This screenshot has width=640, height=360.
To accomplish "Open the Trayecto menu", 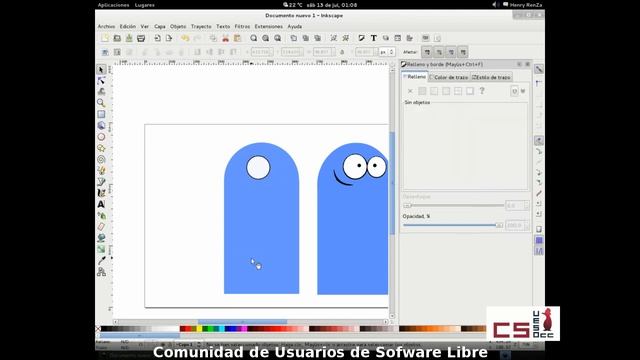I will 201,27.
